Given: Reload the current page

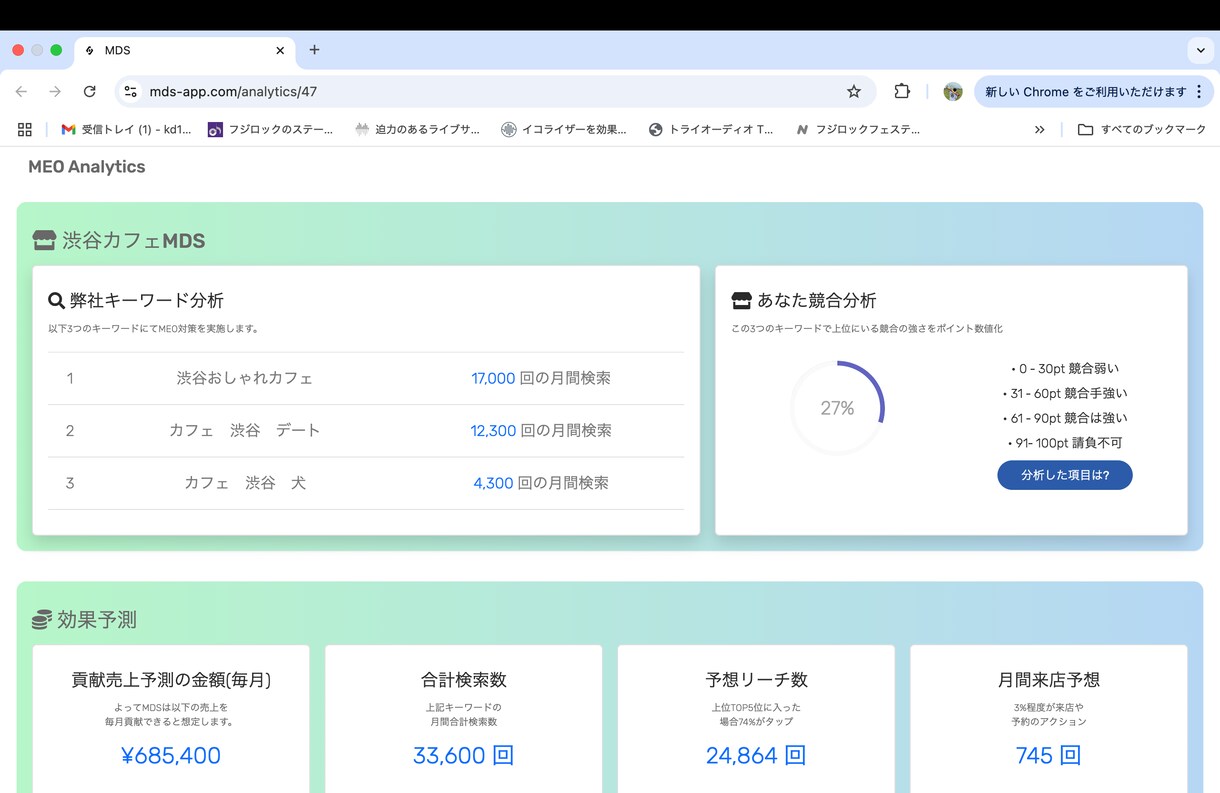Looking at the screenshot, I should click(89, 91).
